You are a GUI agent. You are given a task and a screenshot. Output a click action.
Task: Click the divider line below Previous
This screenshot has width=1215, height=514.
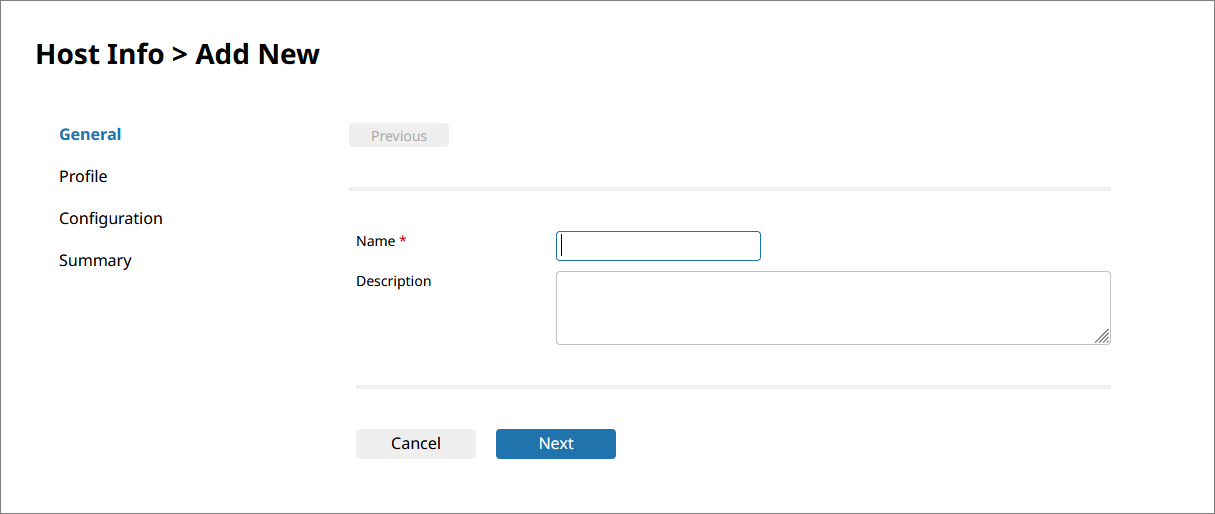[x=730, y=188]
